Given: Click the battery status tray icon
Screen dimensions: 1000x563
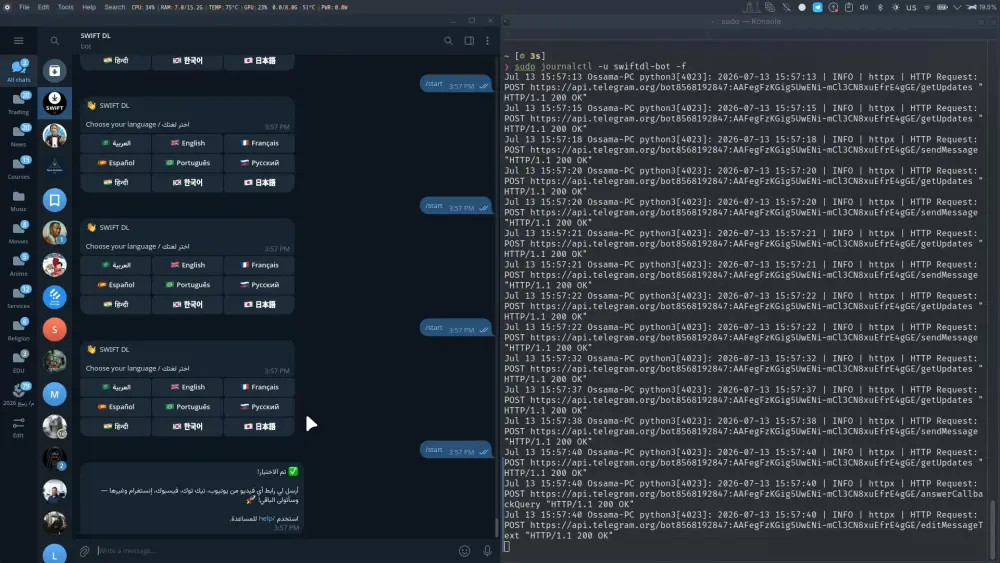Looking at the screenshot, I should coord(942,7).
